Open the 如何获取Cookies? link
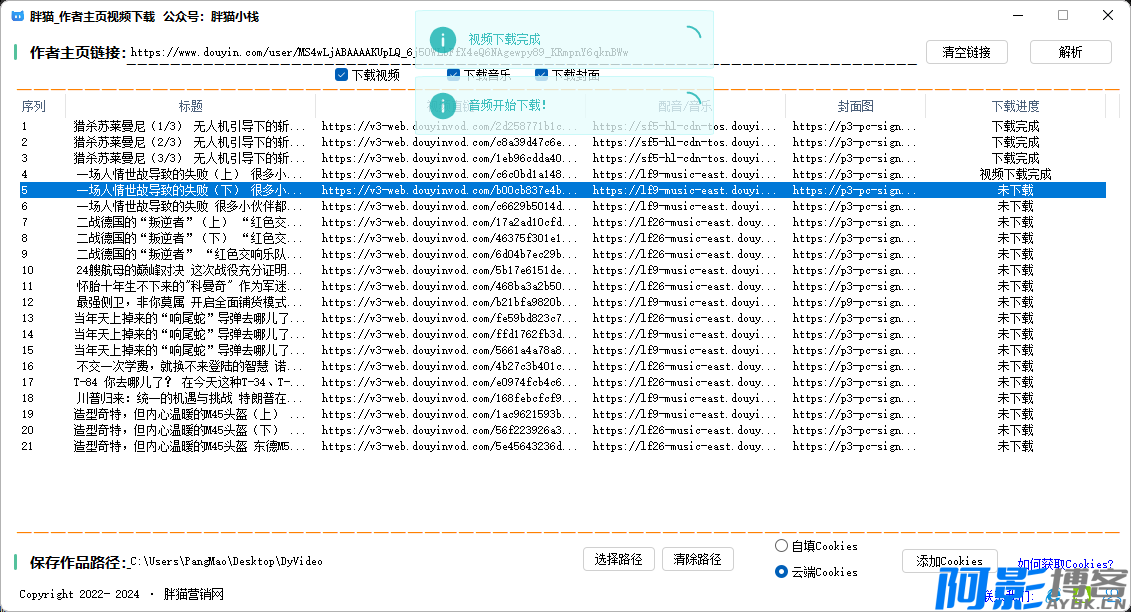Image resolution: width=1131 pixels, height=612 pixels. (1065, 564)
